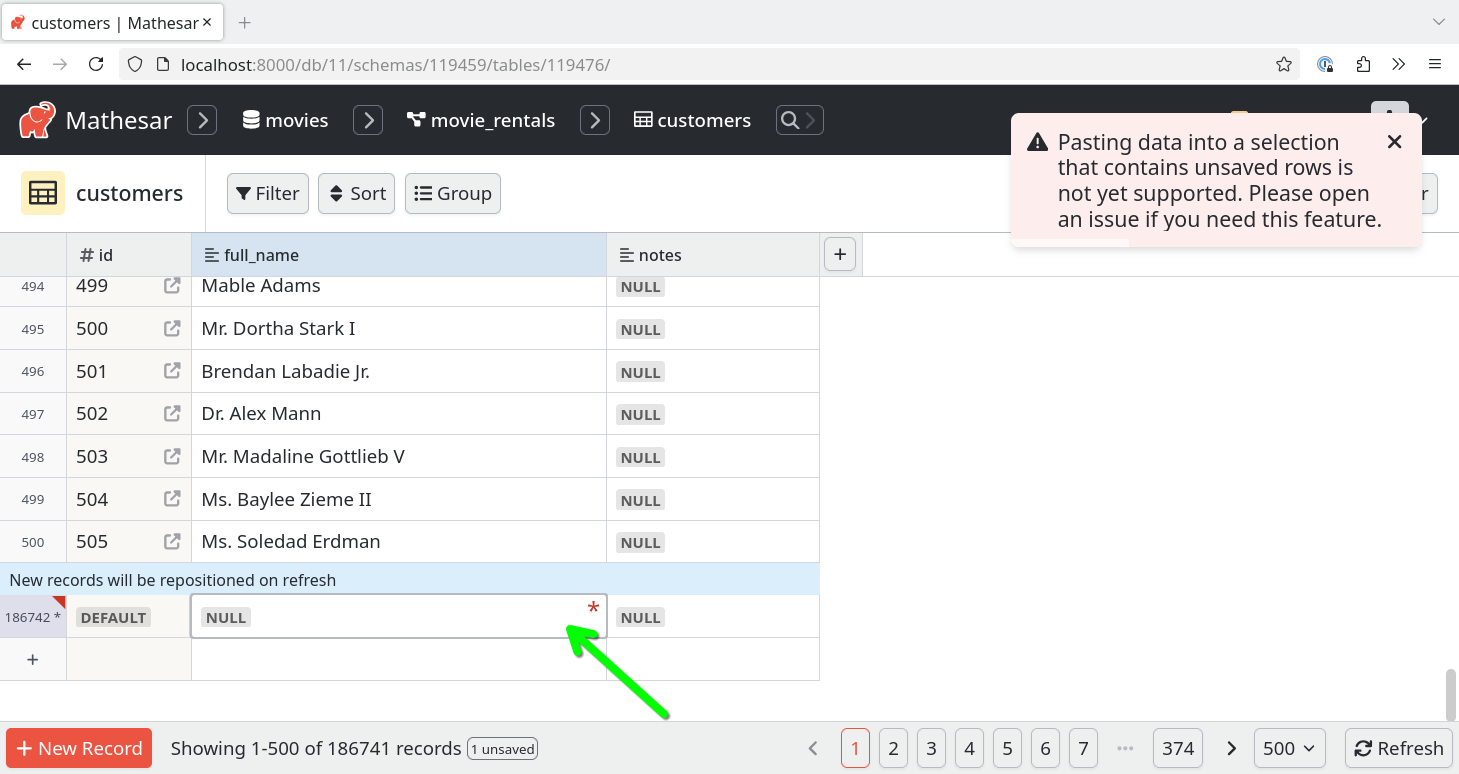Image resolution: width=1459 pixels, height=774 pixels.
Task: Dismiss the pasting data warning
Action: [1394, 141]
